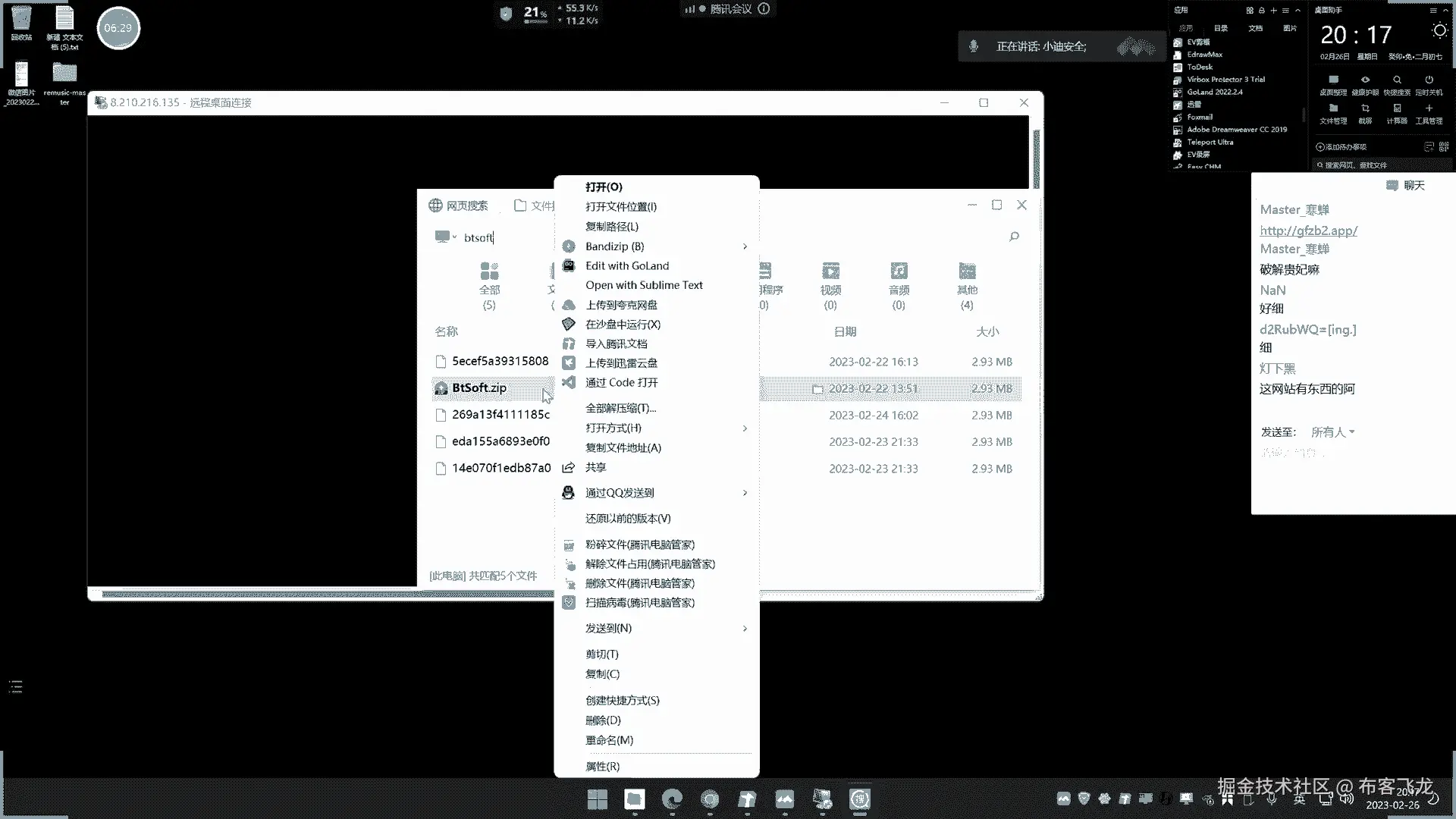
Task: Choose 属性(R) in context menu
Action: click(x=602, y=767)
